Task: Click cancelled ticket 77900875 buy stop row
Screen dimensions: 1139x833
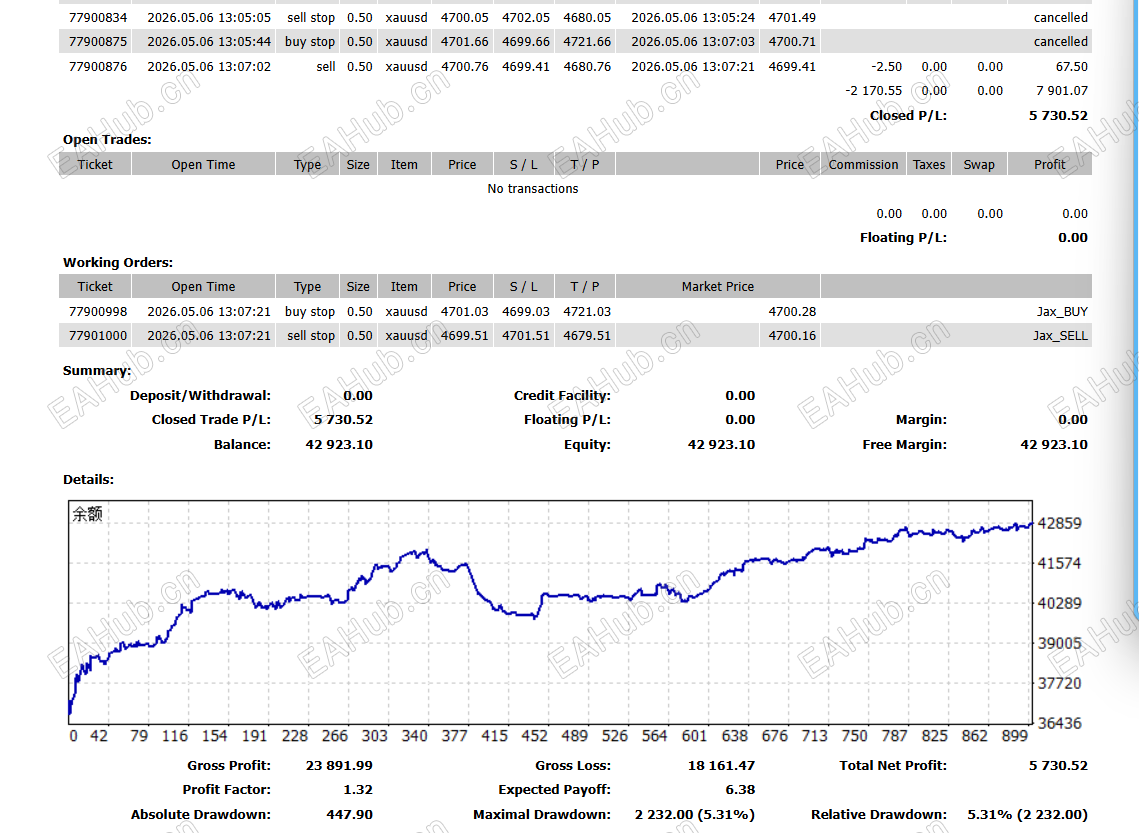Action: pos(575,41)
